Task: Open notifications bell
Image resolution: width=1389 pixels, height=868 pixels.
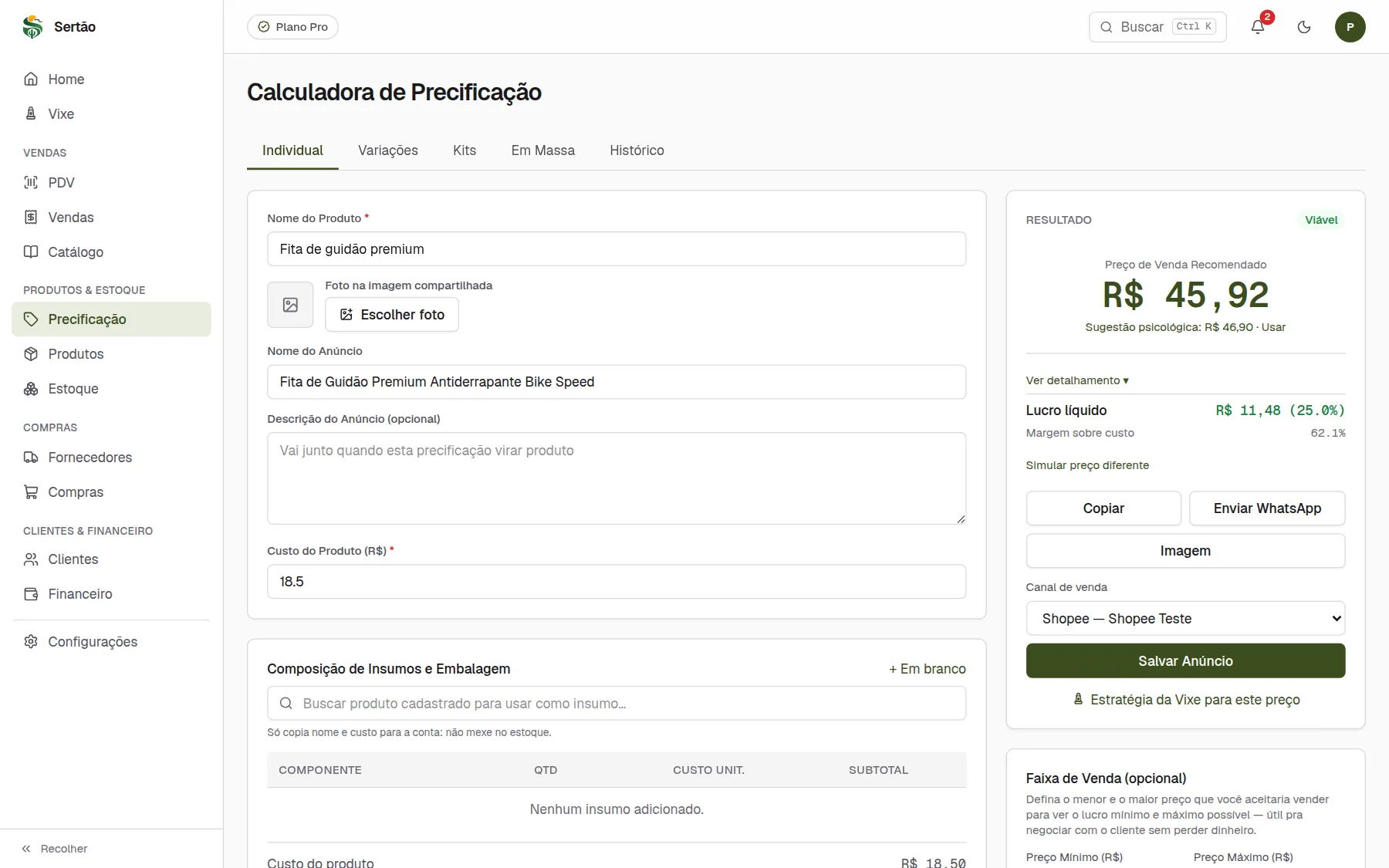Action: pos(1258,27)
